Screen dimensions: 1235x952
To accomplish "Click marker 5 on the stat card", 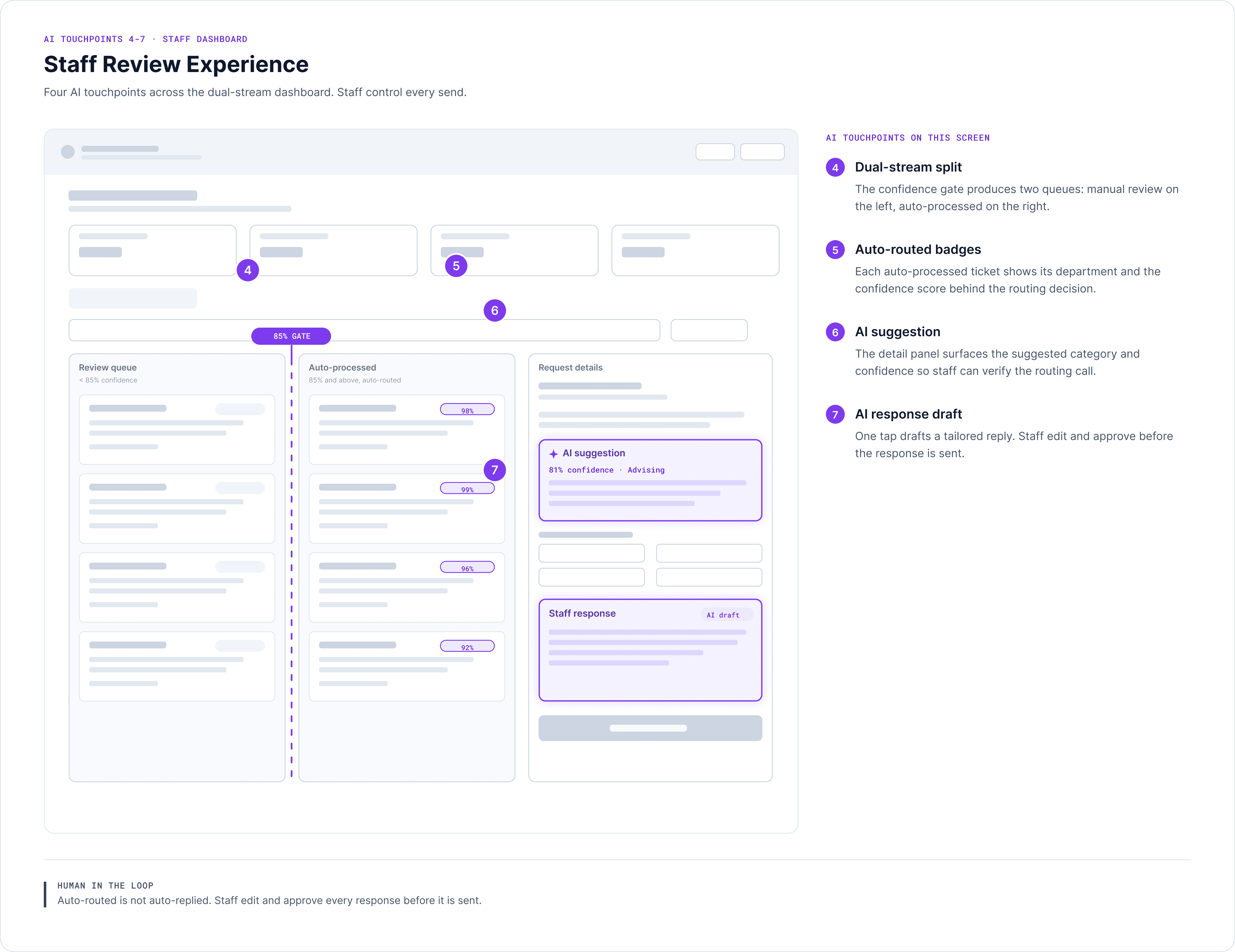I will click(x=456, y=266).
